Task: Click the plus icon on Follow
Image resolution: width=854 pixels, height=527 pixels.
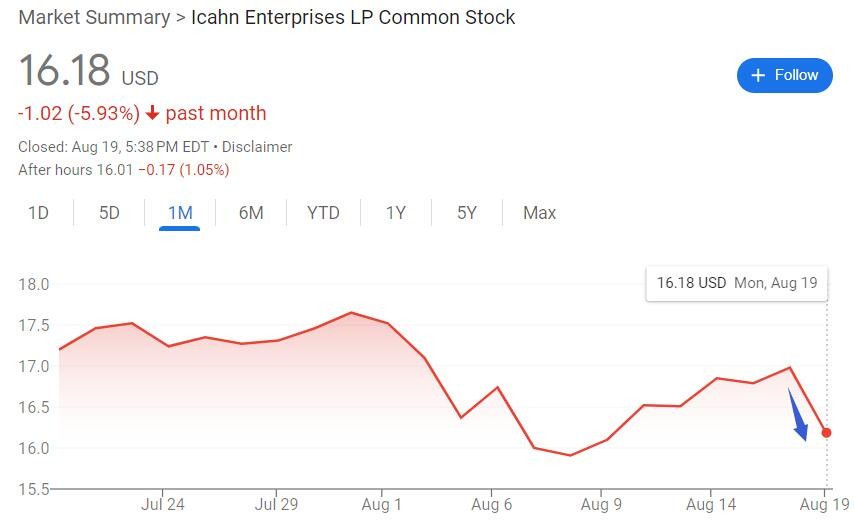Action: point(758,75)
